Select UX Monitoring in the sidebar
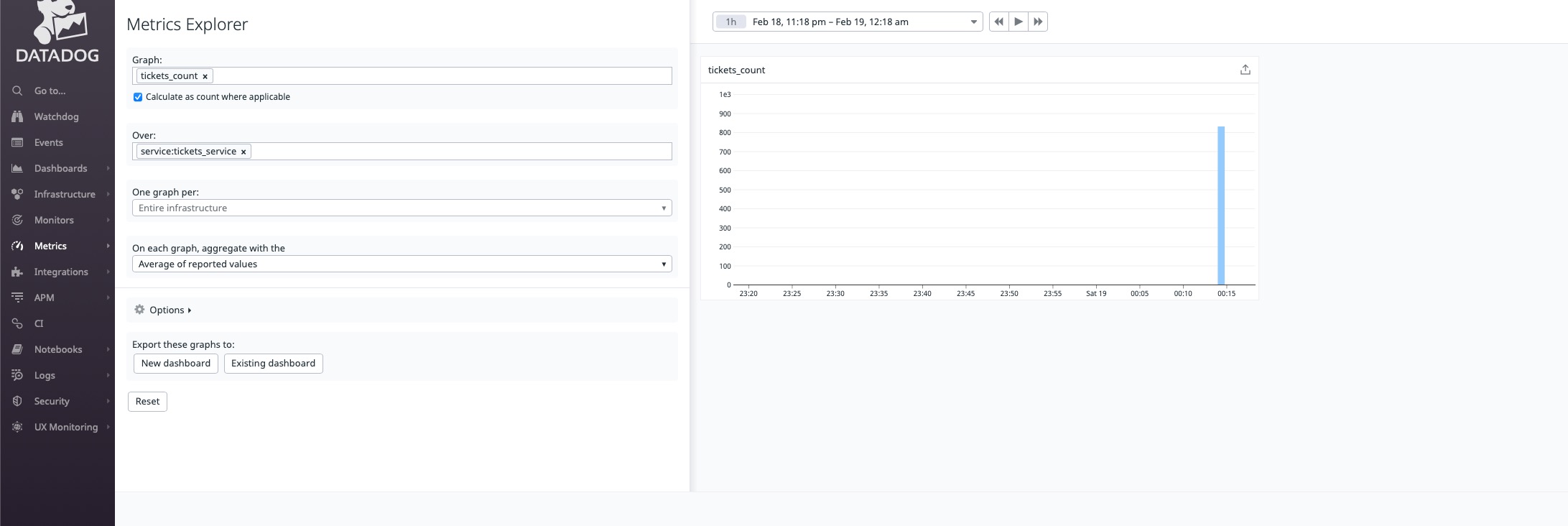The width and height of the screenshot is (1568, 526). point(66,427)
